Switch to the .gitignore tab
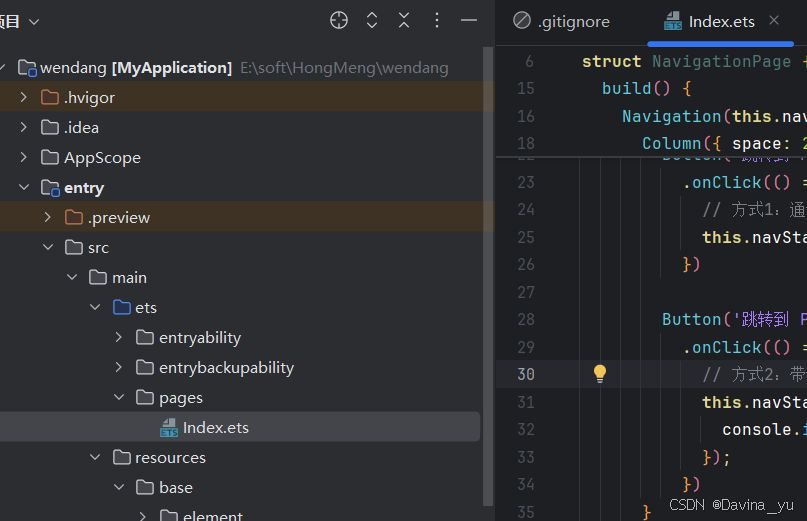The height and width of the screenshot is (521, 807). (x=562, y=22)
